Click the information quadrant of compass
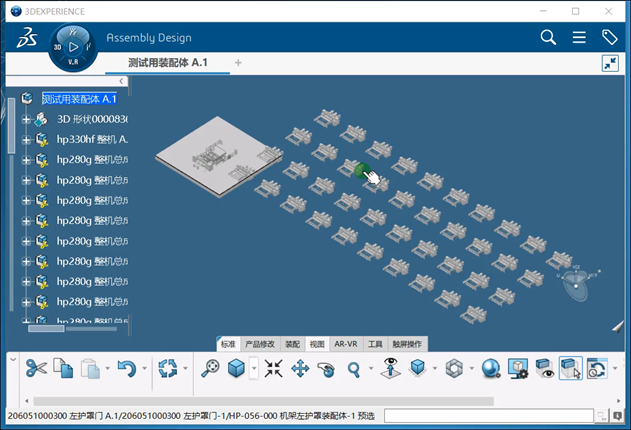 [x=88, y=47]
